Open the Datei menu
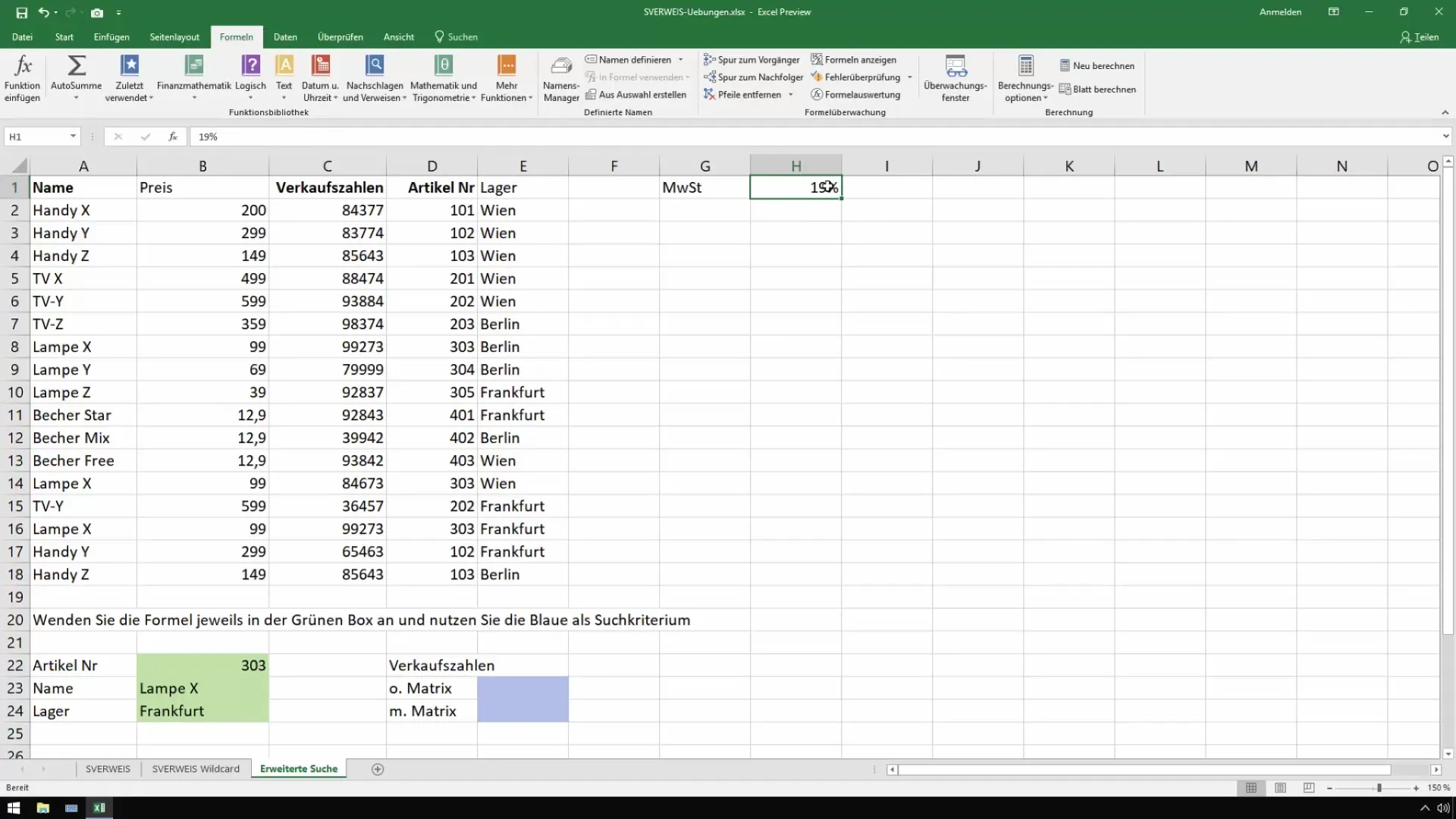This screenshot has height=819, width=1456. coord(22,37)
